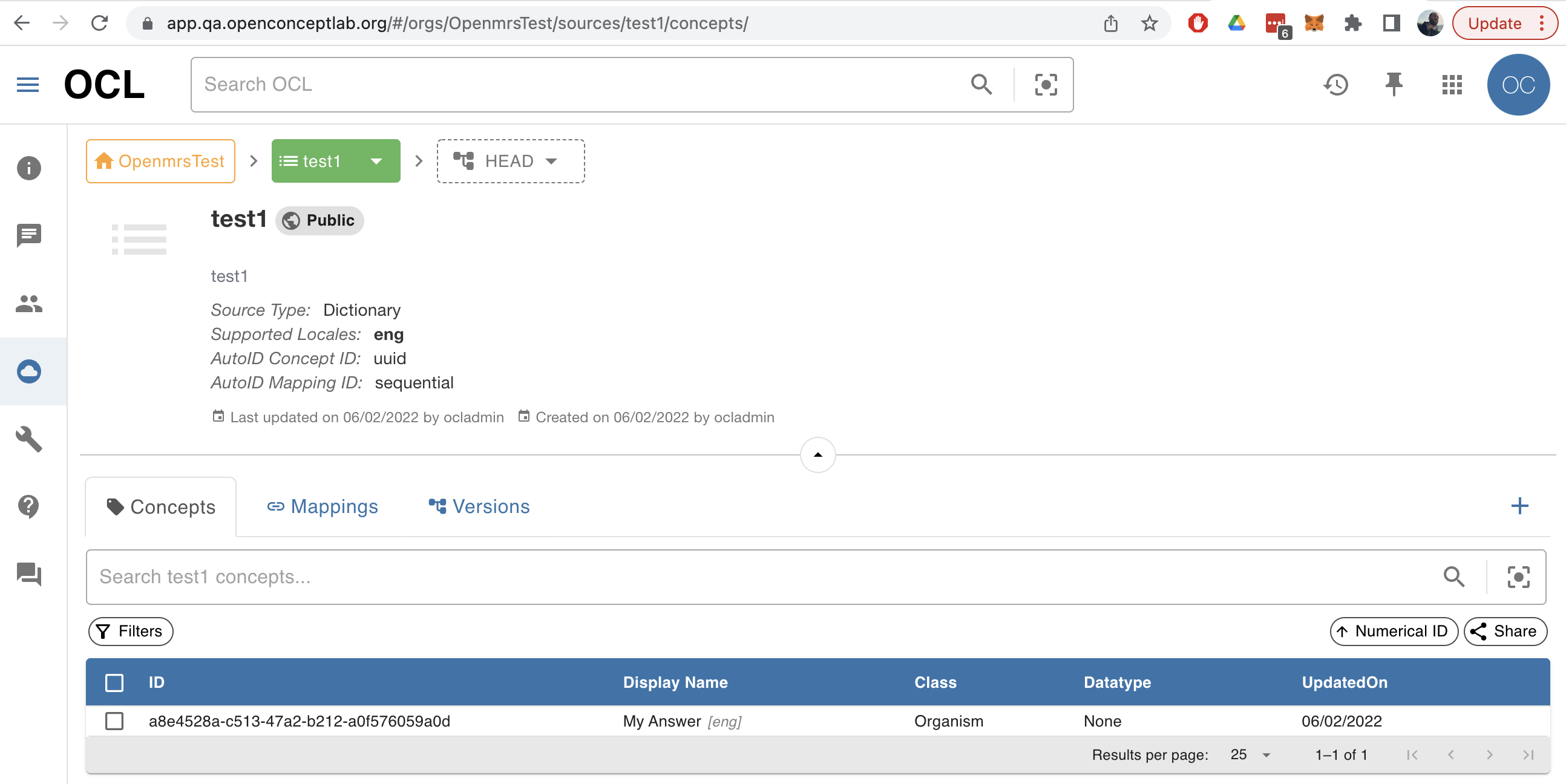Collapse the source details with the up chevron

817,454
